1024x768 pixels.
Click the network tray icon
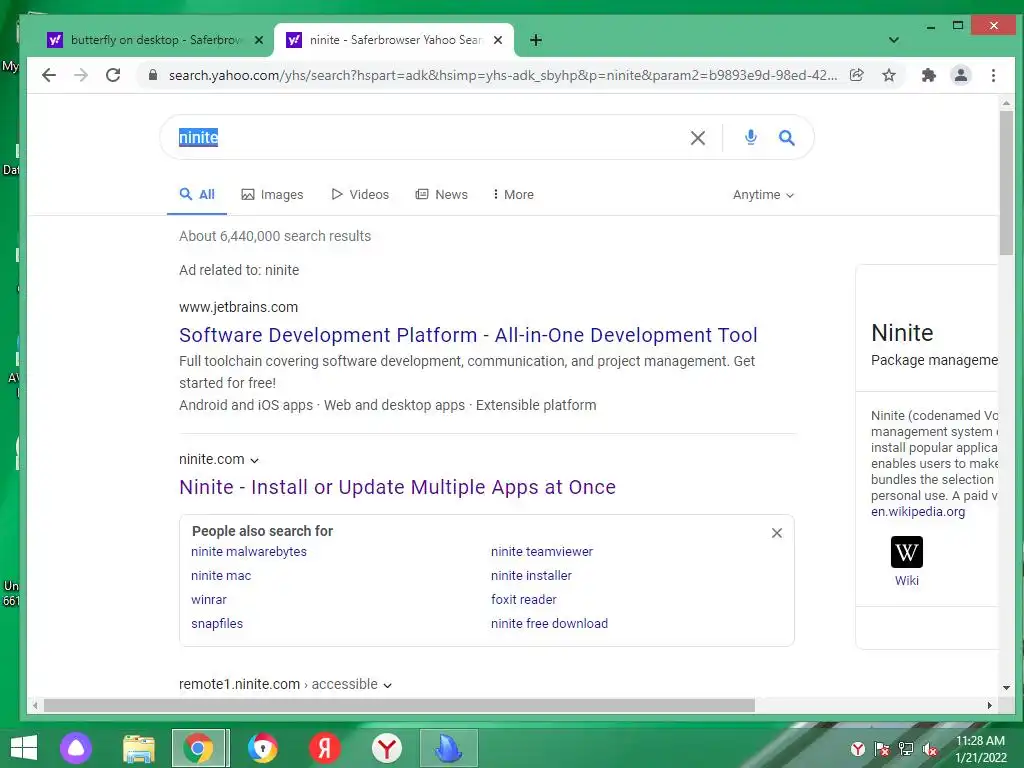pyautogui.click(x=906, y=749)
